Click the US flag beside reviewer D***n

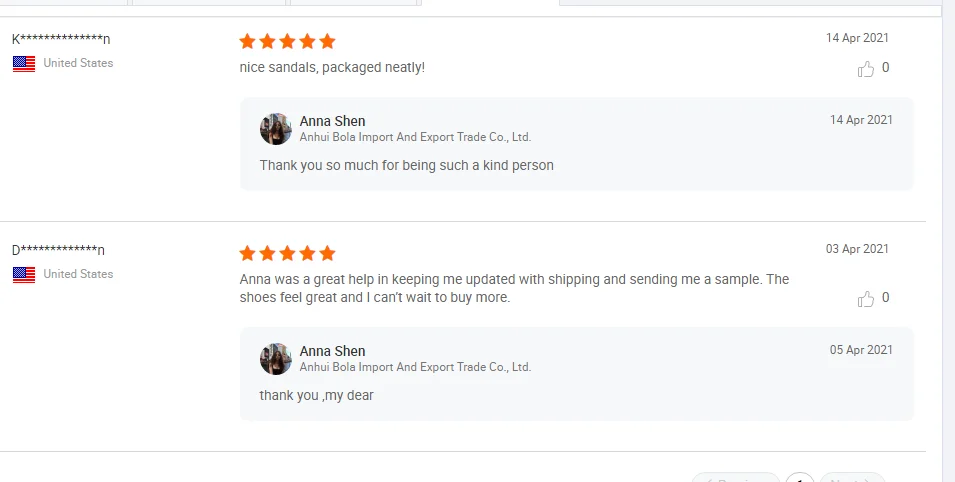coord(24,275)
